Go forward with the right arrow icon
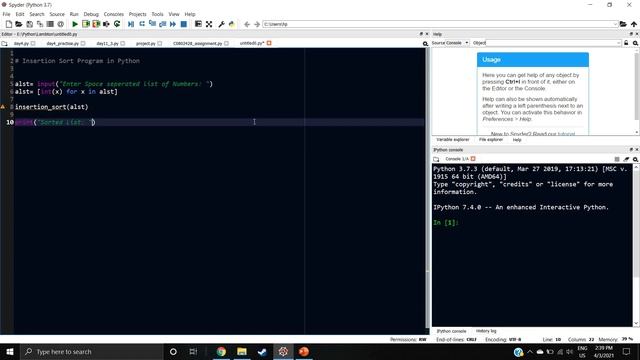This screenshot has width=640, height=360. click(x=257, y=24)
